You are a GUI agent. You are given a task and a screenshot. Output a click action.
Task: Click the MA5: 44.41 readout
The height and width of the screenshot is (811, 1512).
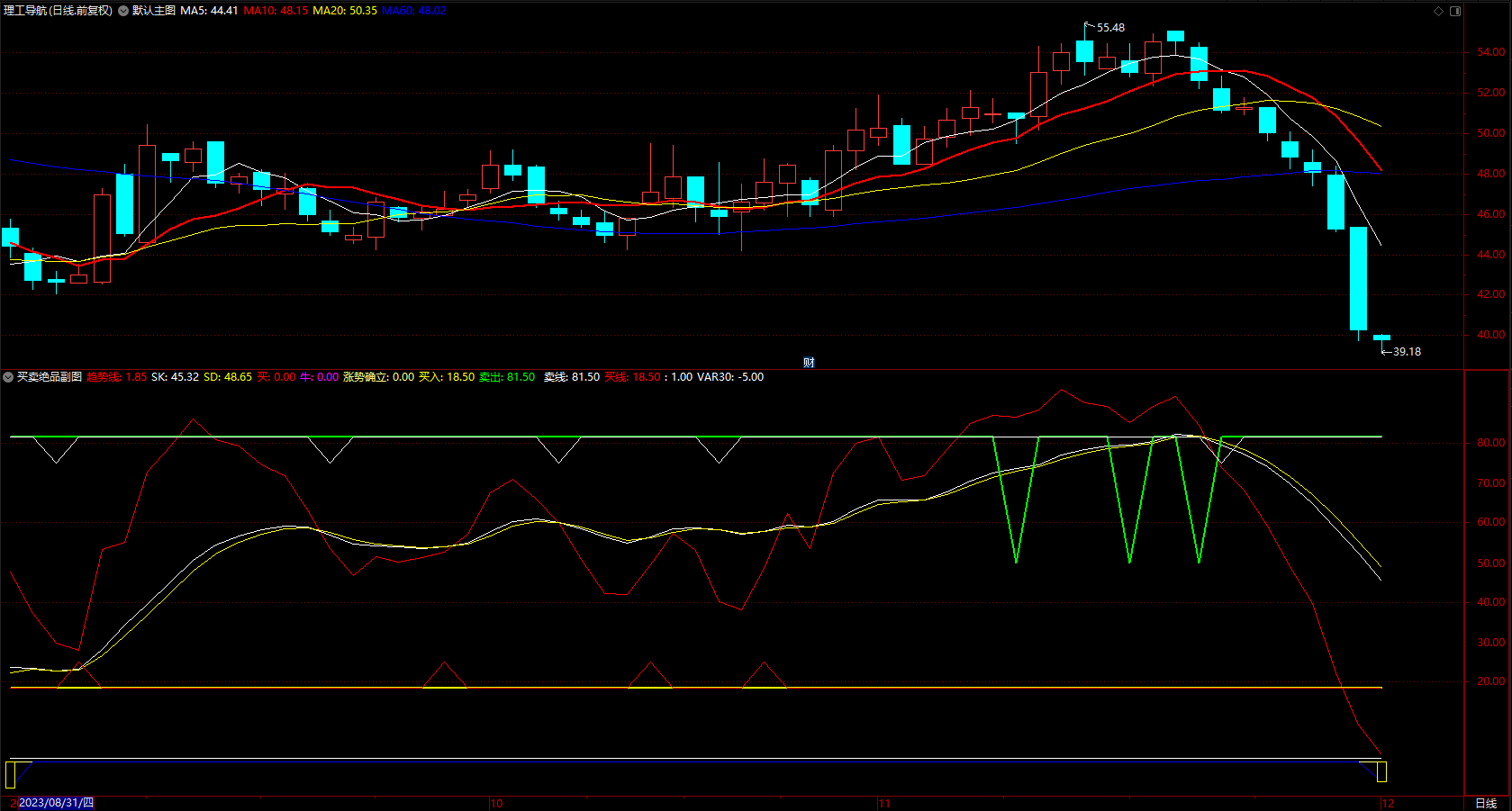209,11
